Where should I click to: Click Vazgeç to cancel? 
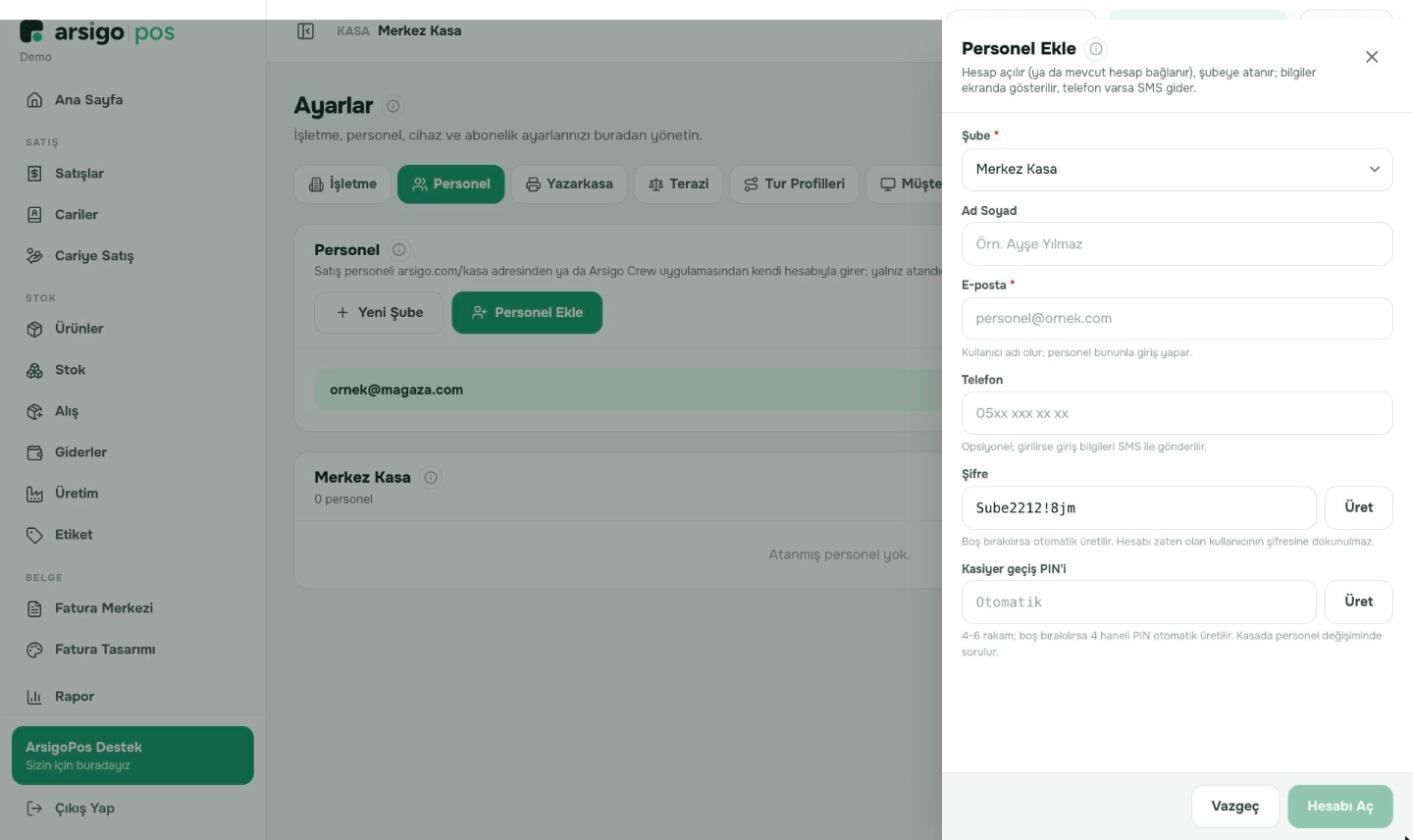click(x=1235, y=807)
